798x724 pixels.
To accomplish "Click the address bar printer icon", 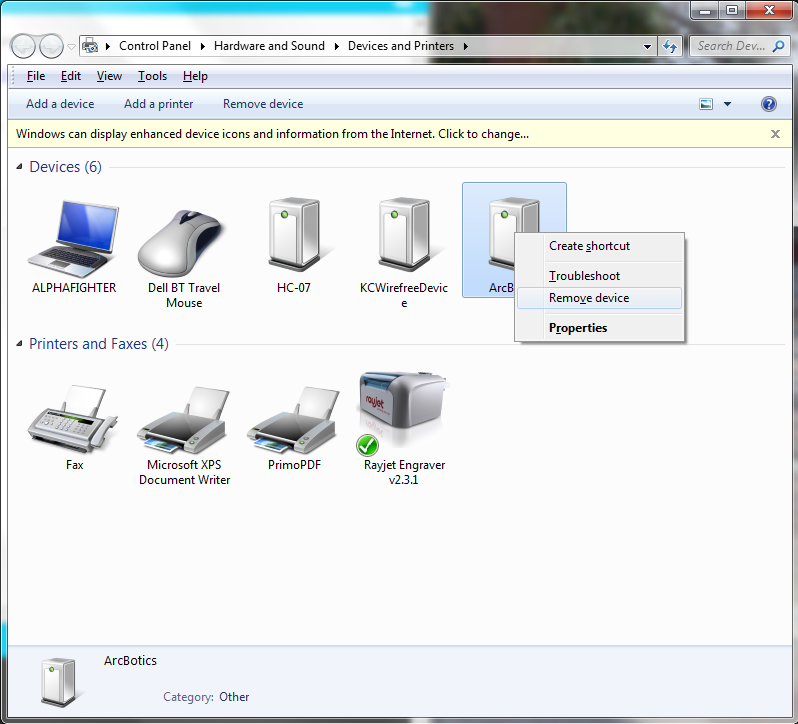I will click(90, 46).
